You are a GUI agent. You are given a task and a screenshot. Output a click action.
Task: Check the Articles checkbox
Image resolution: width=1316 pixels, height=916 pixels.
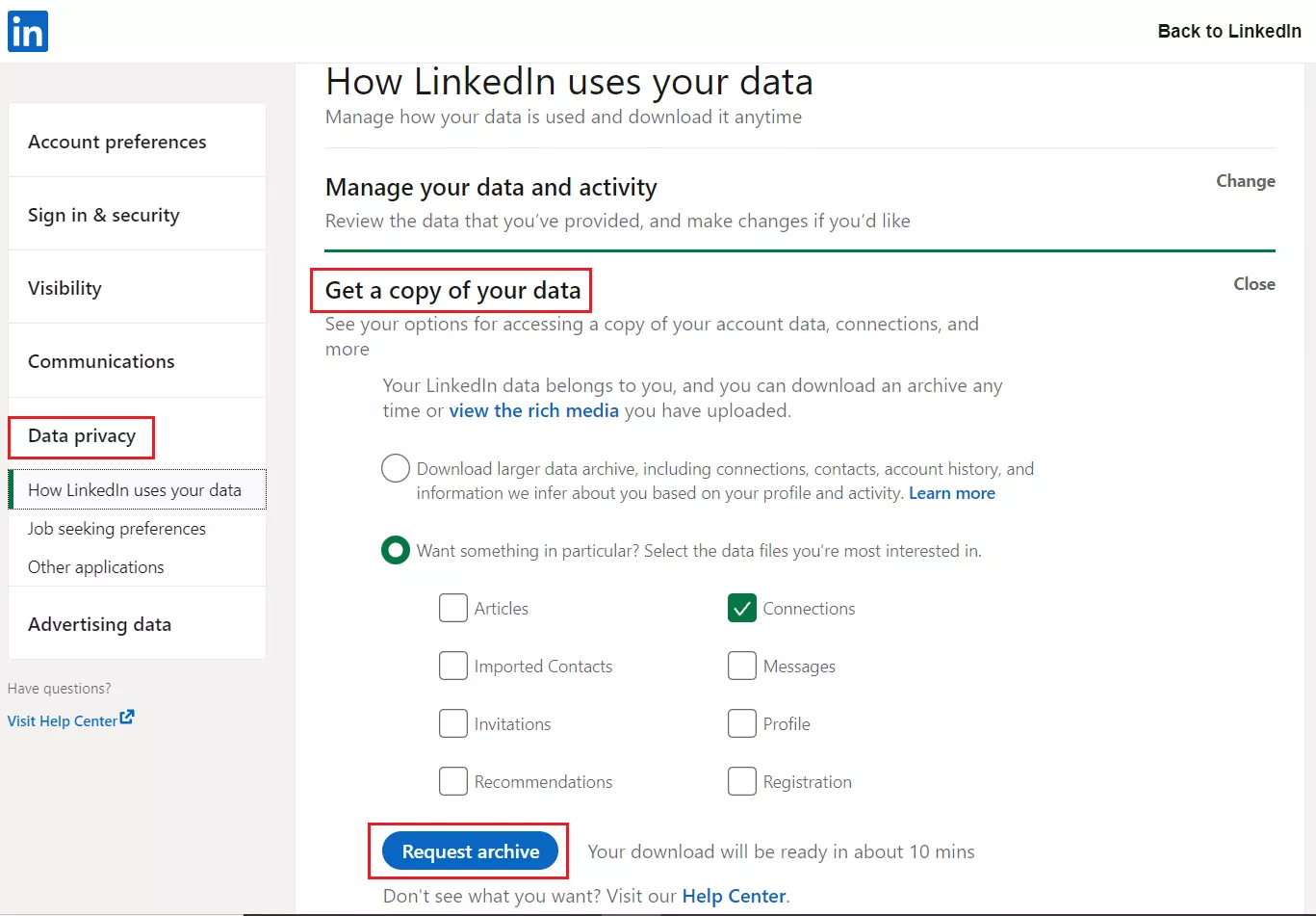click(453, 609)
